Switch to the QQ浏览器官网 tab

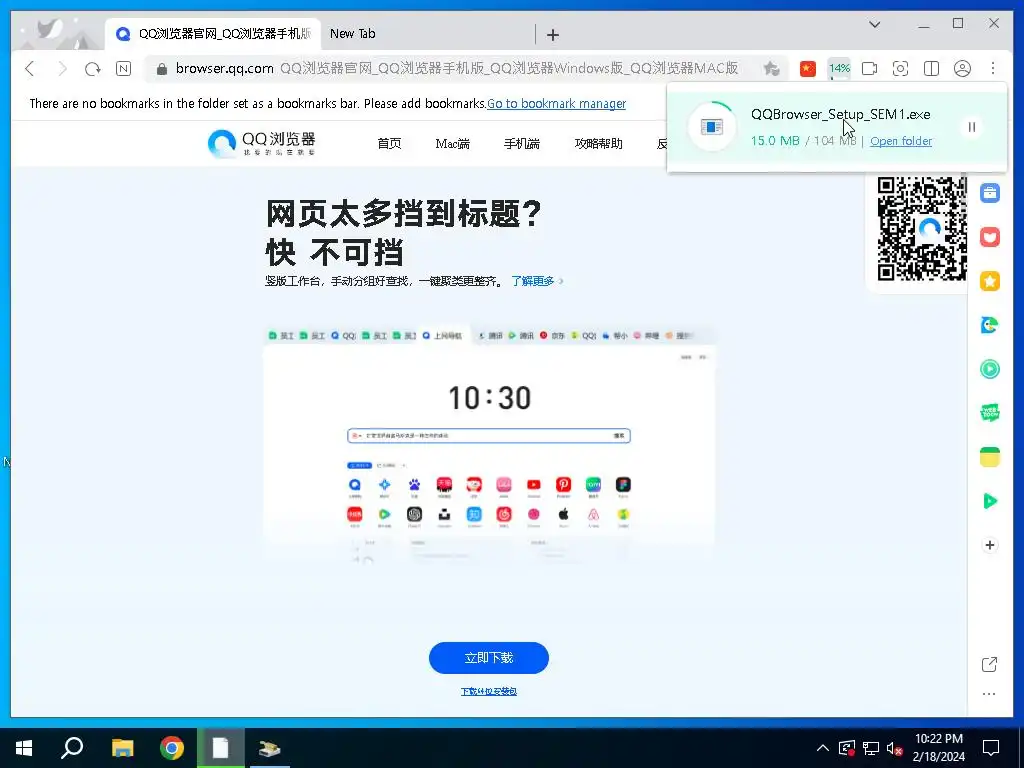click(x=213, y=34)
